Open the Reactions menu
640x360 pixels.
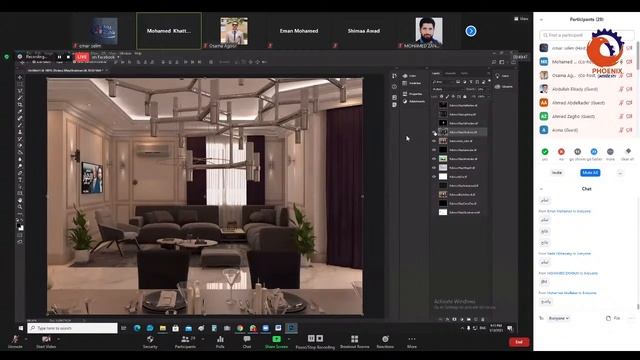coord(385,342)
